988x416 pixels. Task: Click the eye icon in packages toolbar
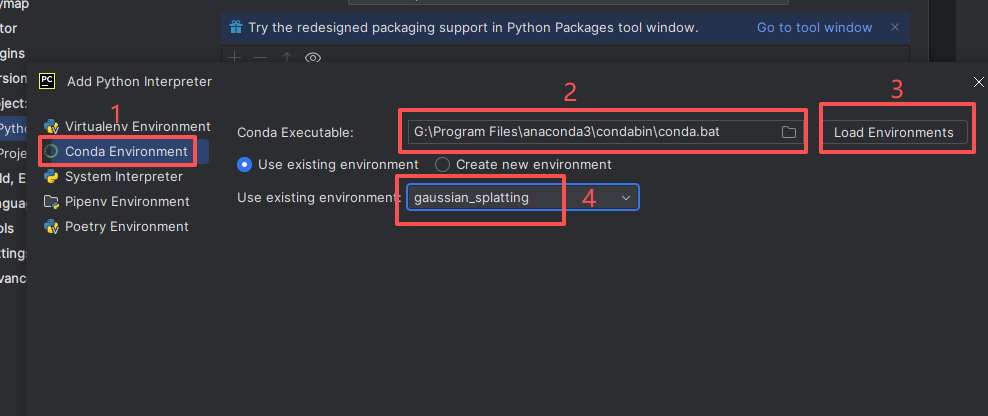point(313,58)
